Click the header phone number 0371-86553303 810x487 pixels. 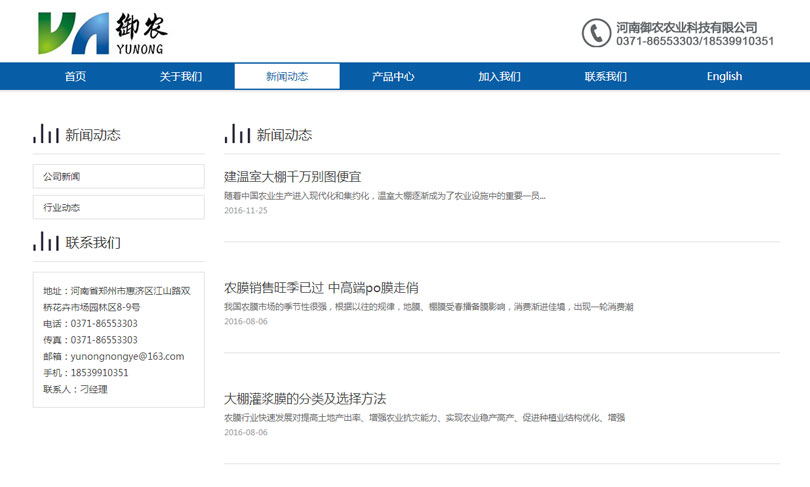coord(656,42)
